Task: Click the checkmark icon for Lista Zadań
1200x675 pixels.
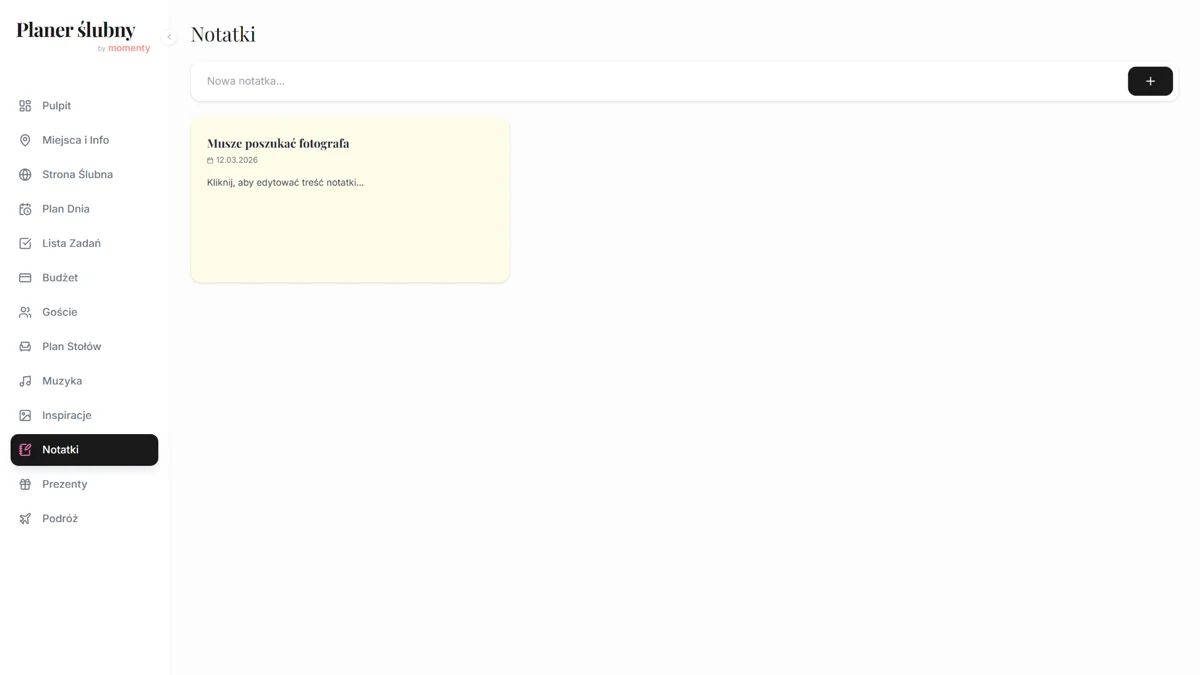Action: [x=25, y=243]
